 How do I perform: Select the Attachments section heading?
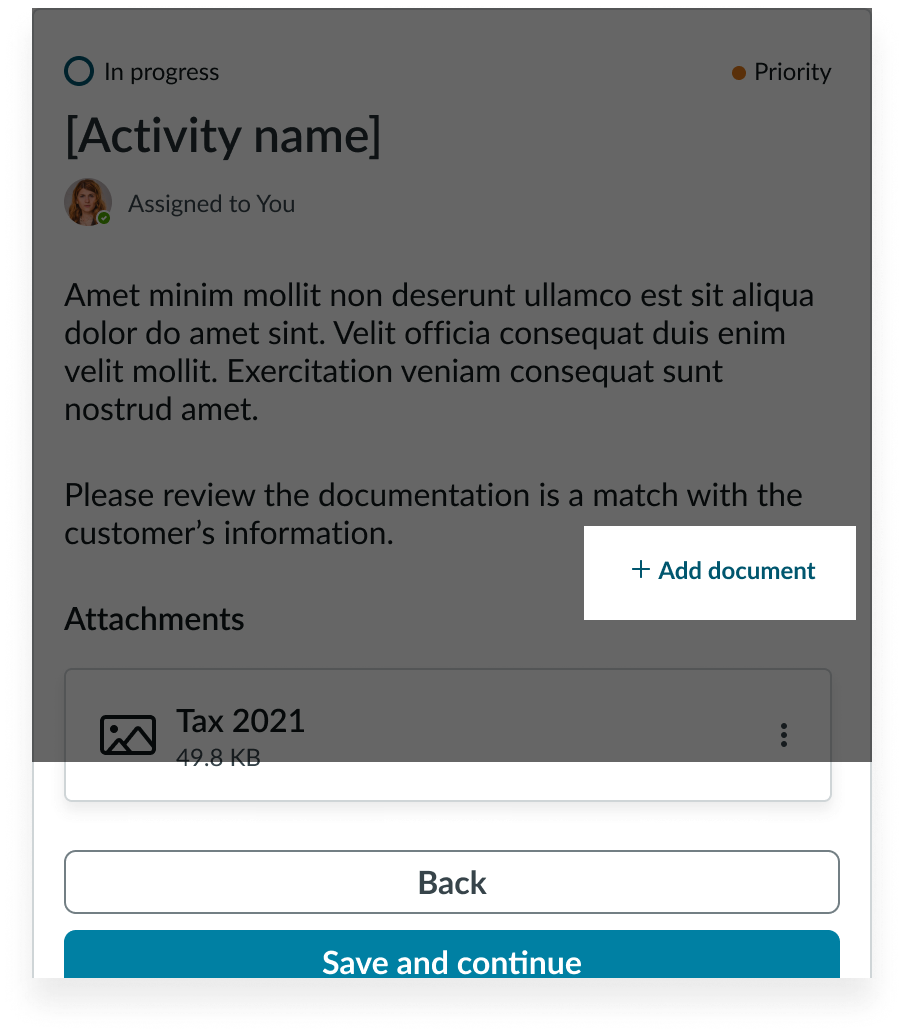tap(154, 619)
